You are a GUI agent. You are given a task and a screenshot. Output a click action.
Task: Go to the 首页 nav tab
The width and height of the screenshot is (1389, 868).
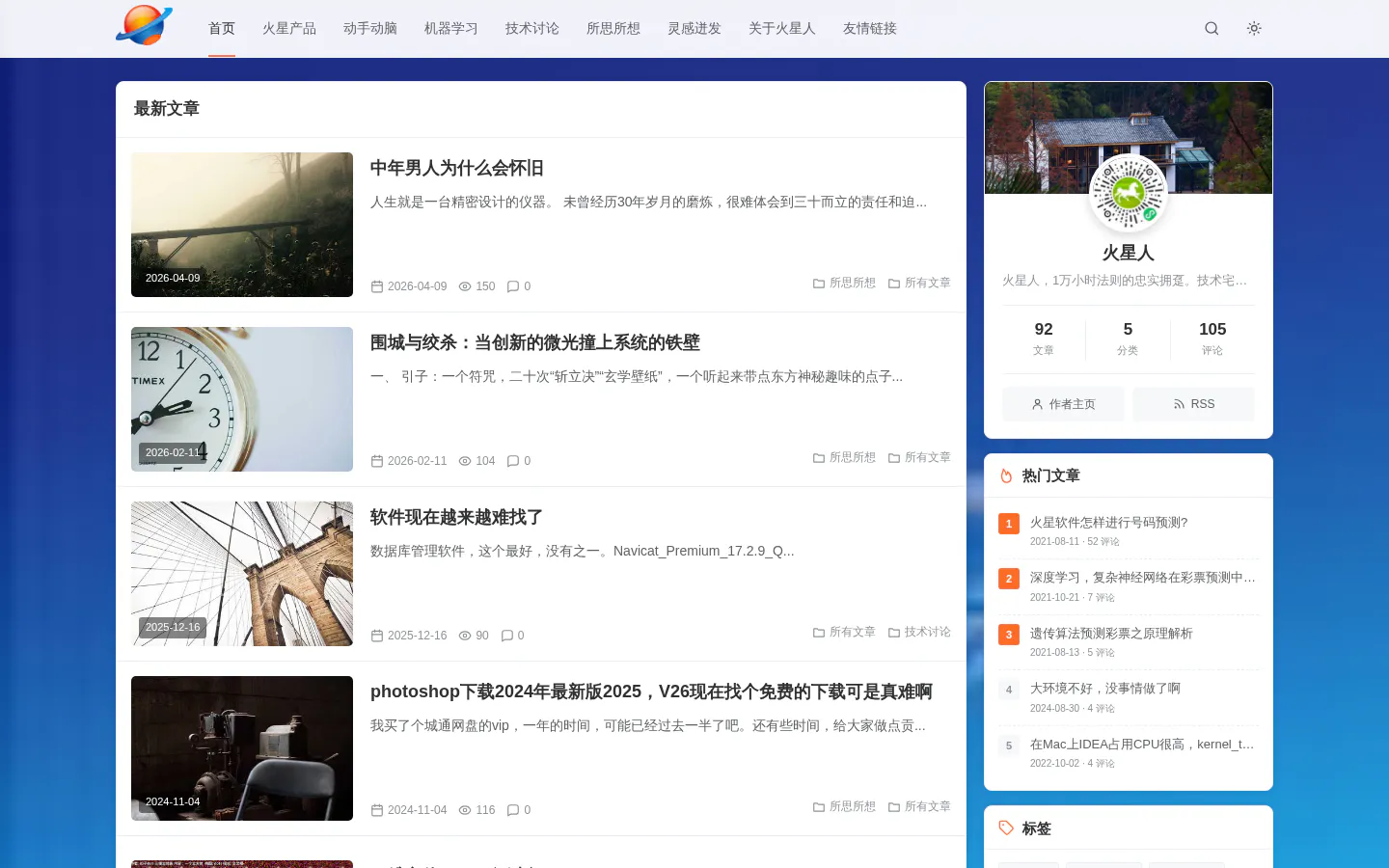tap(222, 28)
